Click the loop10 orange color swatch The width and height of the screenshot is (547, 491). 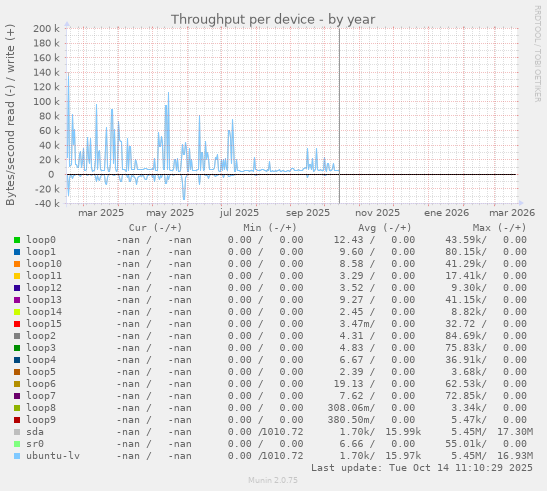point(17,264)
